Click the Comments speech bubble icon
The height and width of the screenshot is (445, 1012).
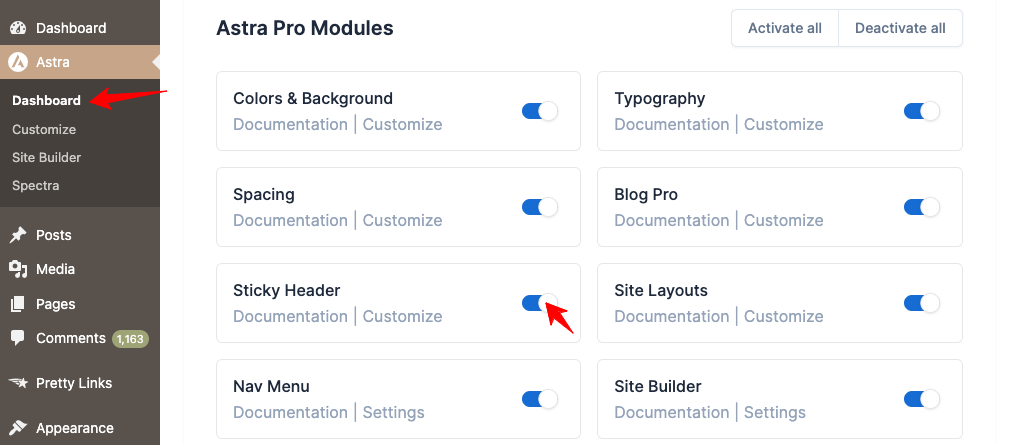tap(18, 338)
